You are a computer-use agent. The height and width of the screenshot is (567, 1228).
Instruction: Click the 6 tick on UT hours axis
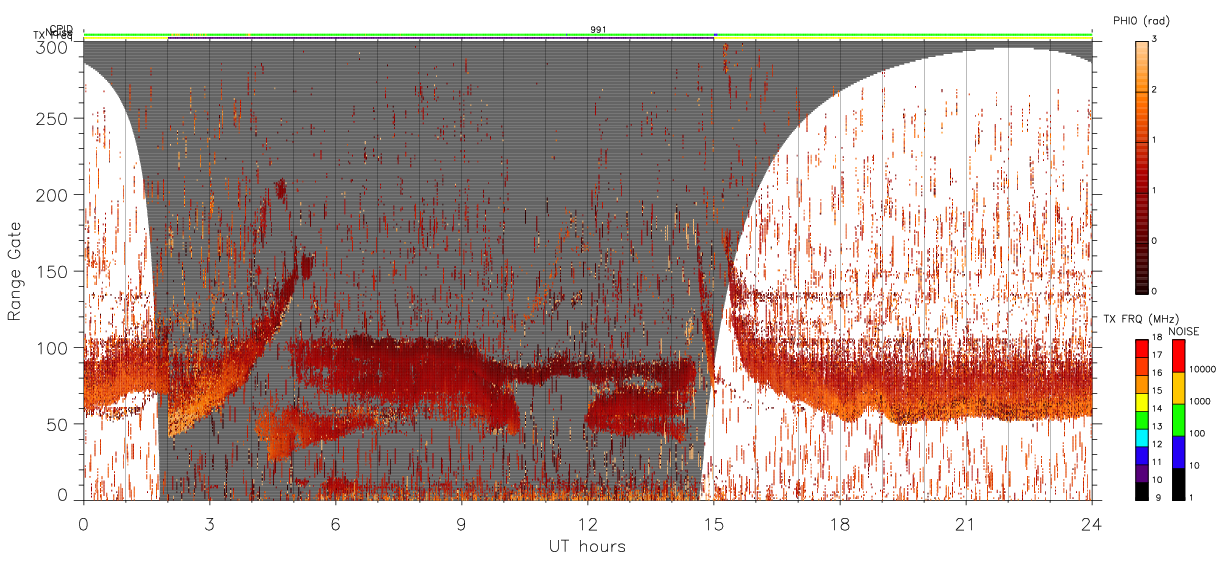pyautogui.click(x=336, y=524)
